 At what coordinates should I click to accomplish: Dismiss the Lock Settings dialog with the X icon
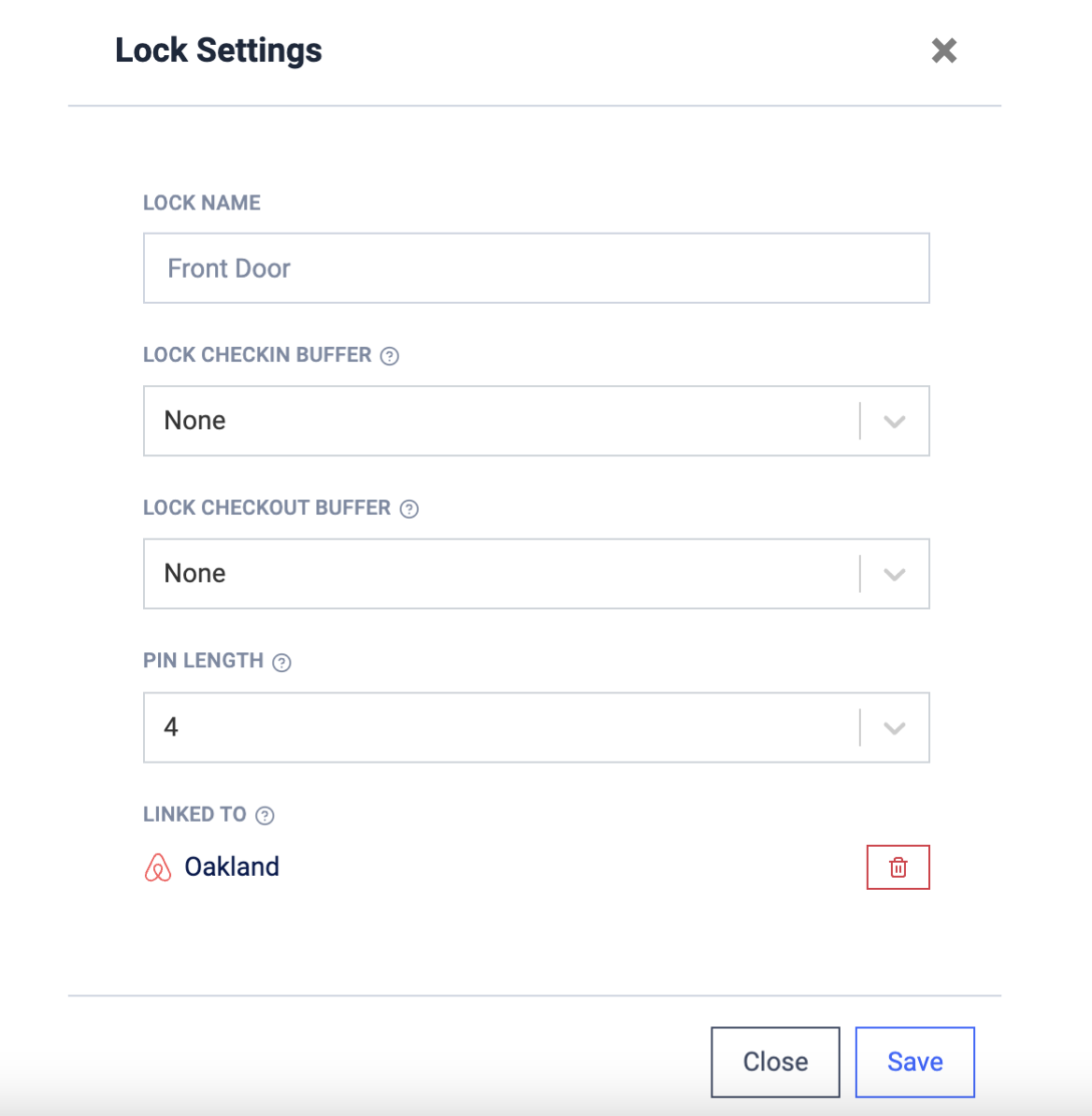tap(944, 50)
